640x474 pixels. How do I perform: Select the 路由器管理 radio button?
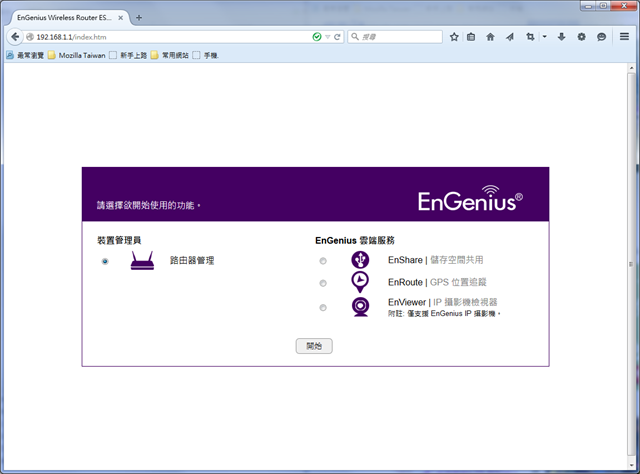click(x=105, y=261)
